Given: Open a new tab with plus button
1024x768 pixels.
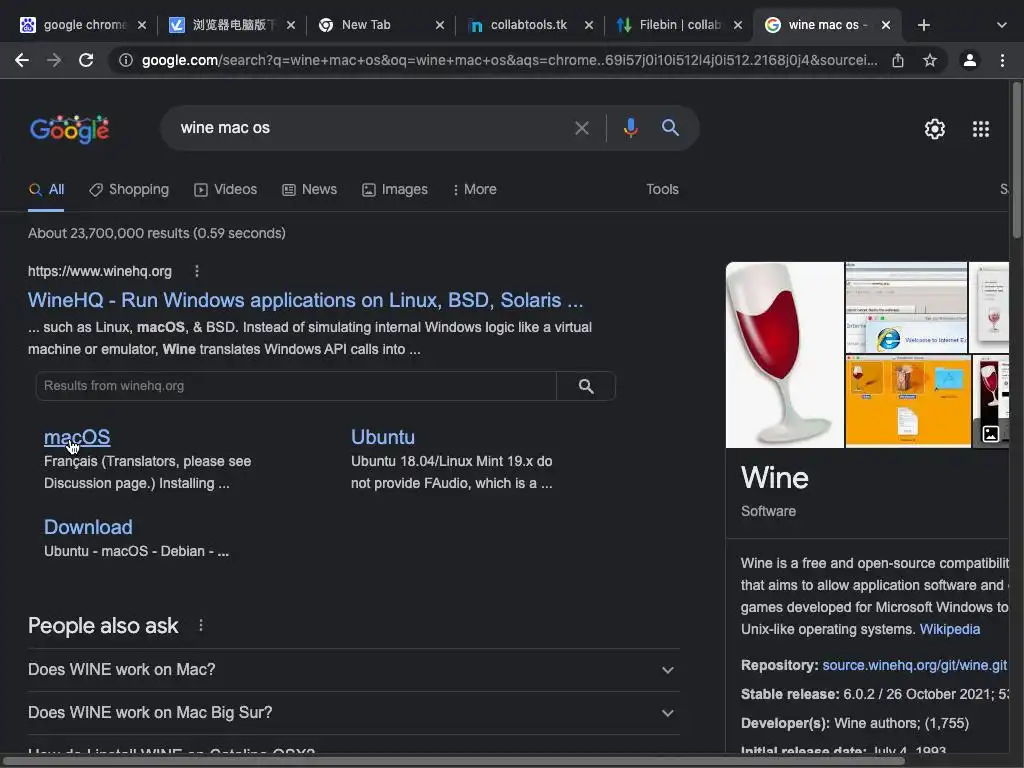Looking at the screenshot, I should point(923,25).
